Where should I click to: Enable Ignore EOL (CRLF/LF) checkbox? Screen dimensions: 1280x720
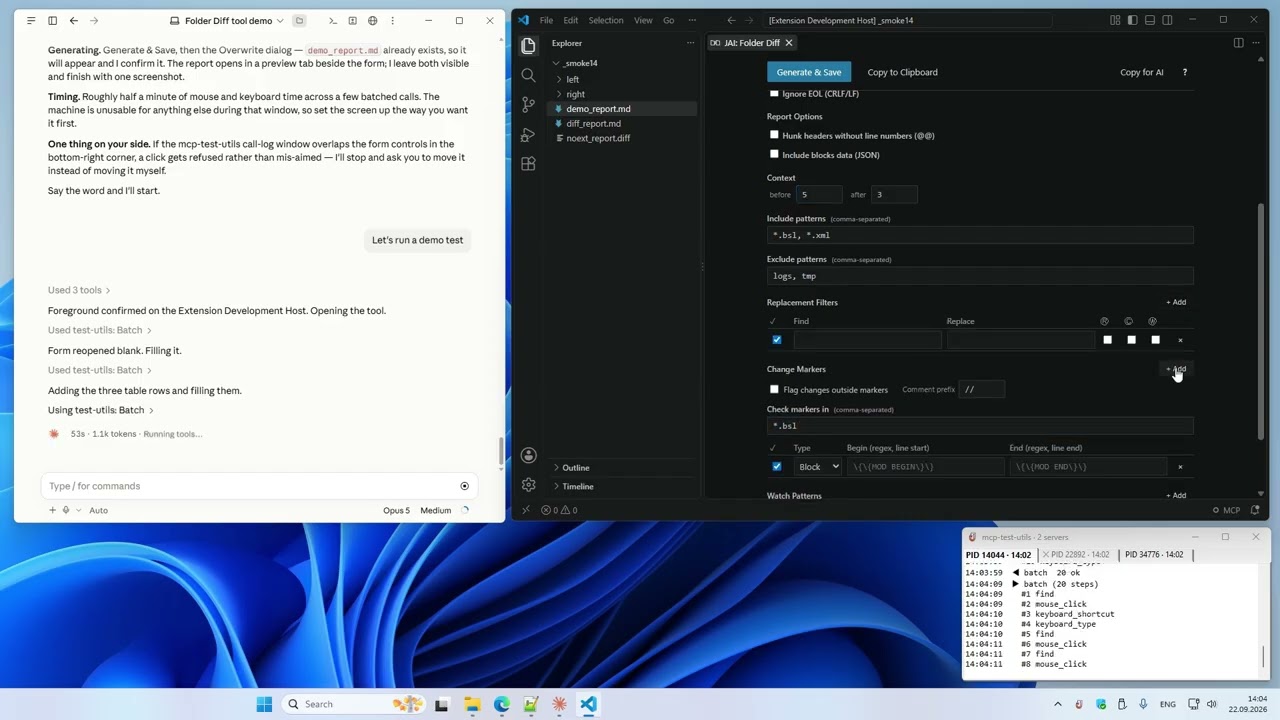[x=774, y=93]
